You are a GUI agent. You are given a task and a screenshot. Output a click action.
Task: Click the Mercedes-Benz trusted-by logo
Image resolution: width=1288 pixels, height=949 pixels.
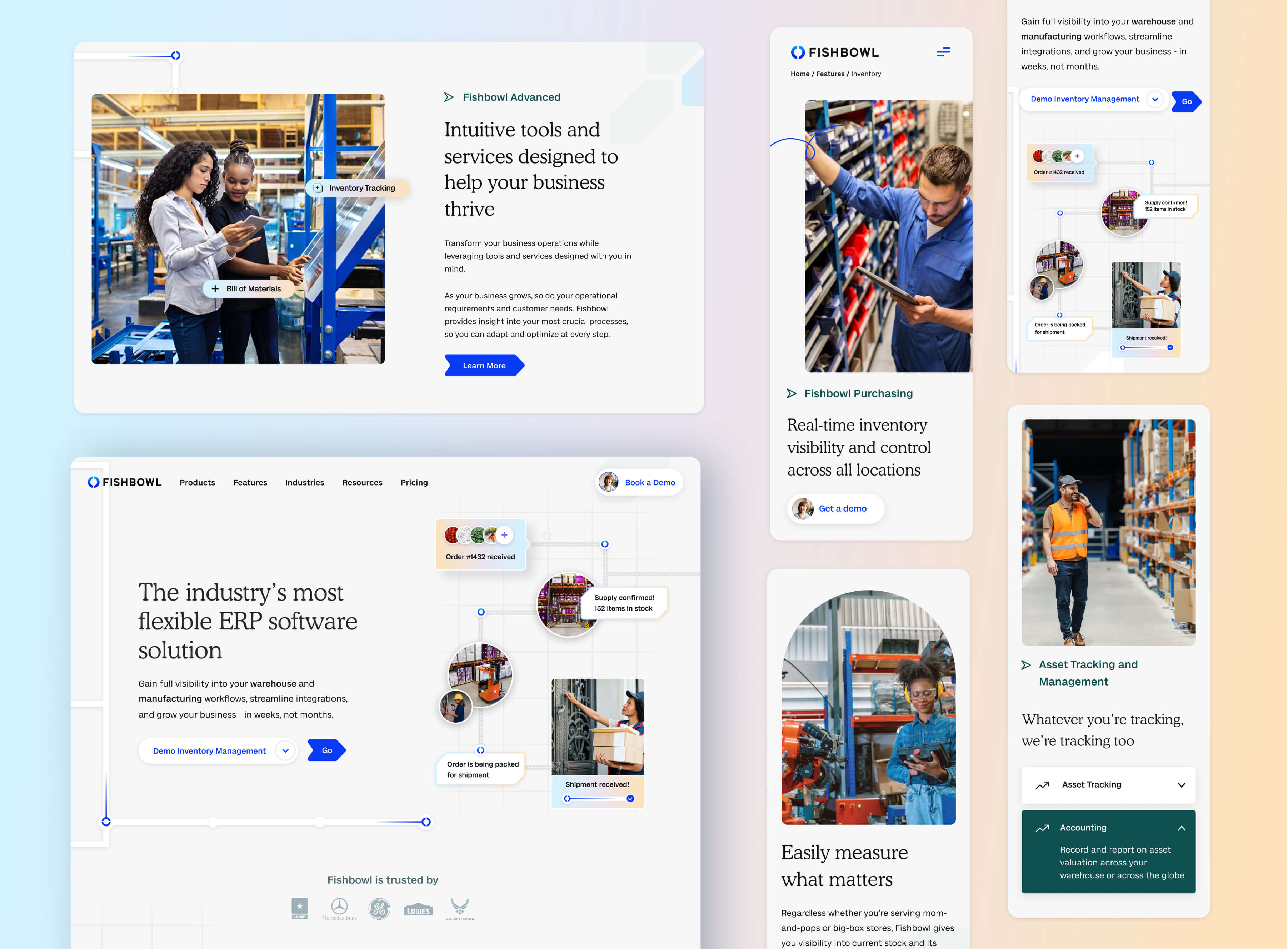pos(339,909)
